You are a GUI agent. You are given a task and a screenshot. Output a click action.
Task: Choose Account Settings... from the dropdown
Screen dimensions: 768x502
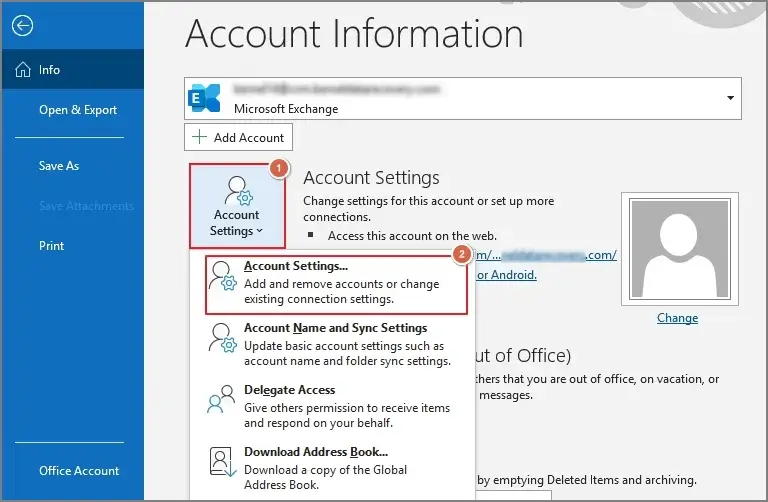336,284
